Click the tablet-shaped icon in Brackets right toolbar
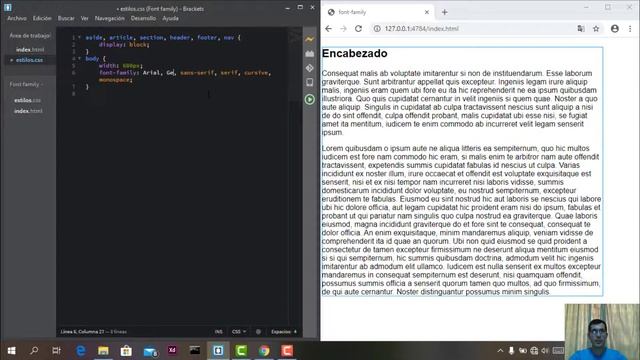 click(x=309, y=82)
